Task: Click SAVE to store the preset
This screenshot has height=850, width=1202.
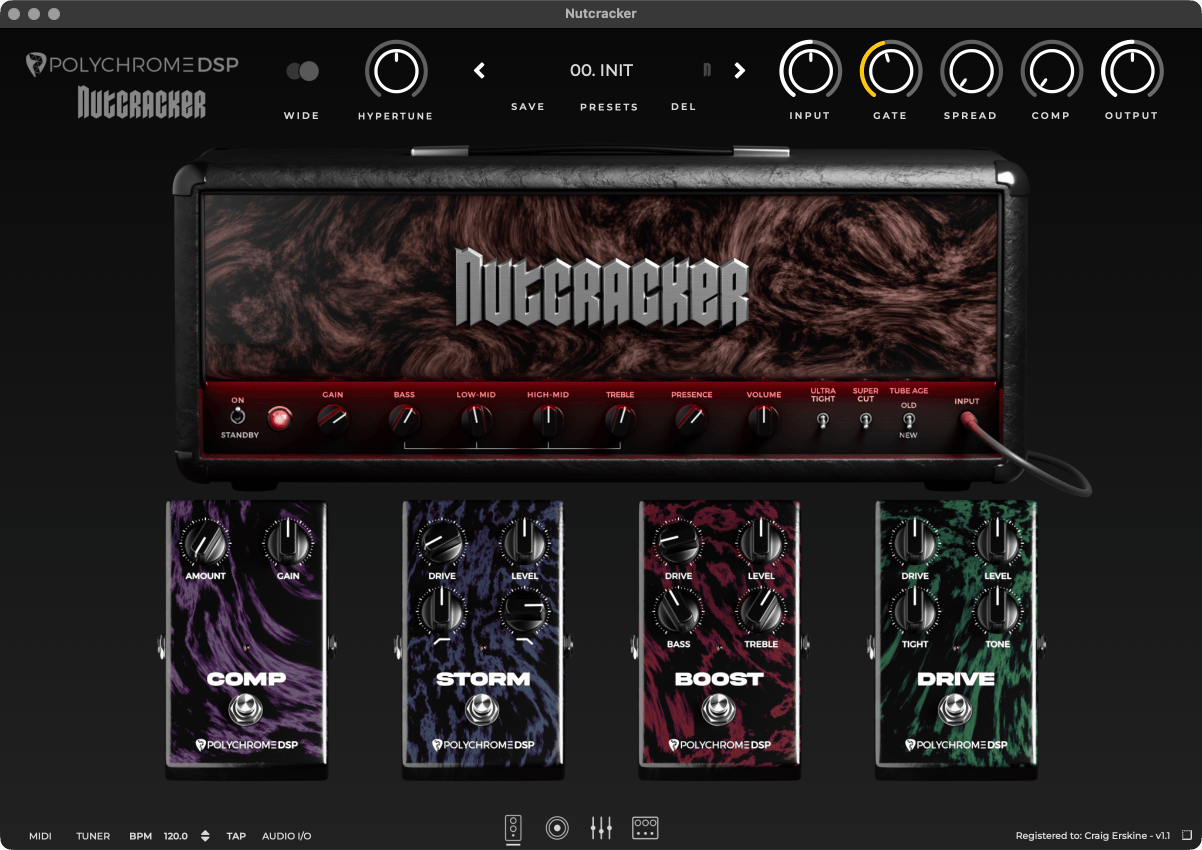Action: [528, 107]
